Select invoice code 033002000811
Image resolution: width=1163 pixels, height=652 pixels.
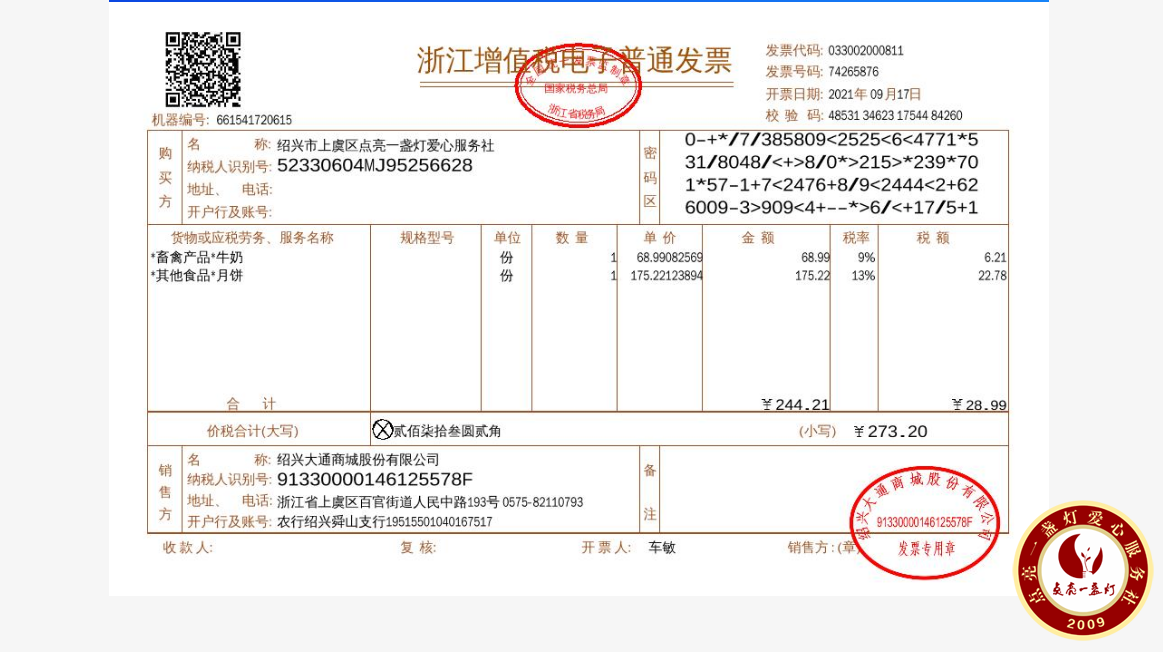[866, 50]
